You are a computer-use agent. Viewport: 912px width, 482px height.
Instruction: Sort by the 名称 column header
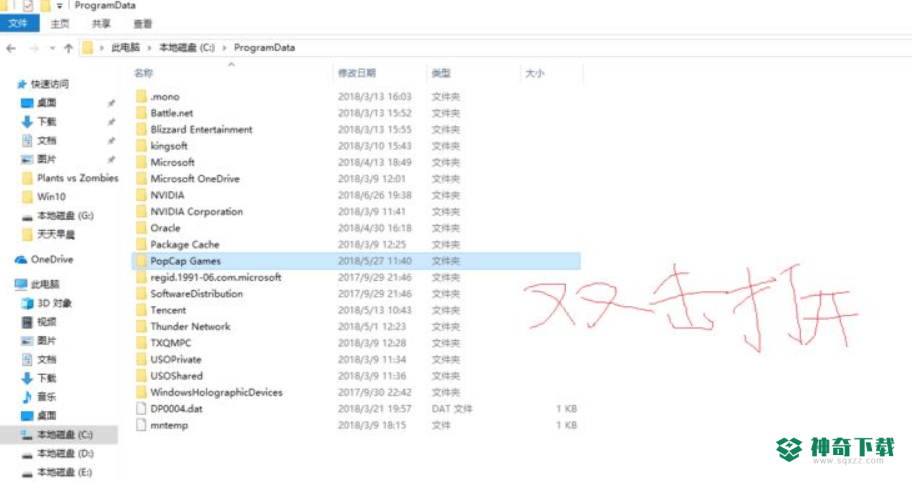click(144, 73)
